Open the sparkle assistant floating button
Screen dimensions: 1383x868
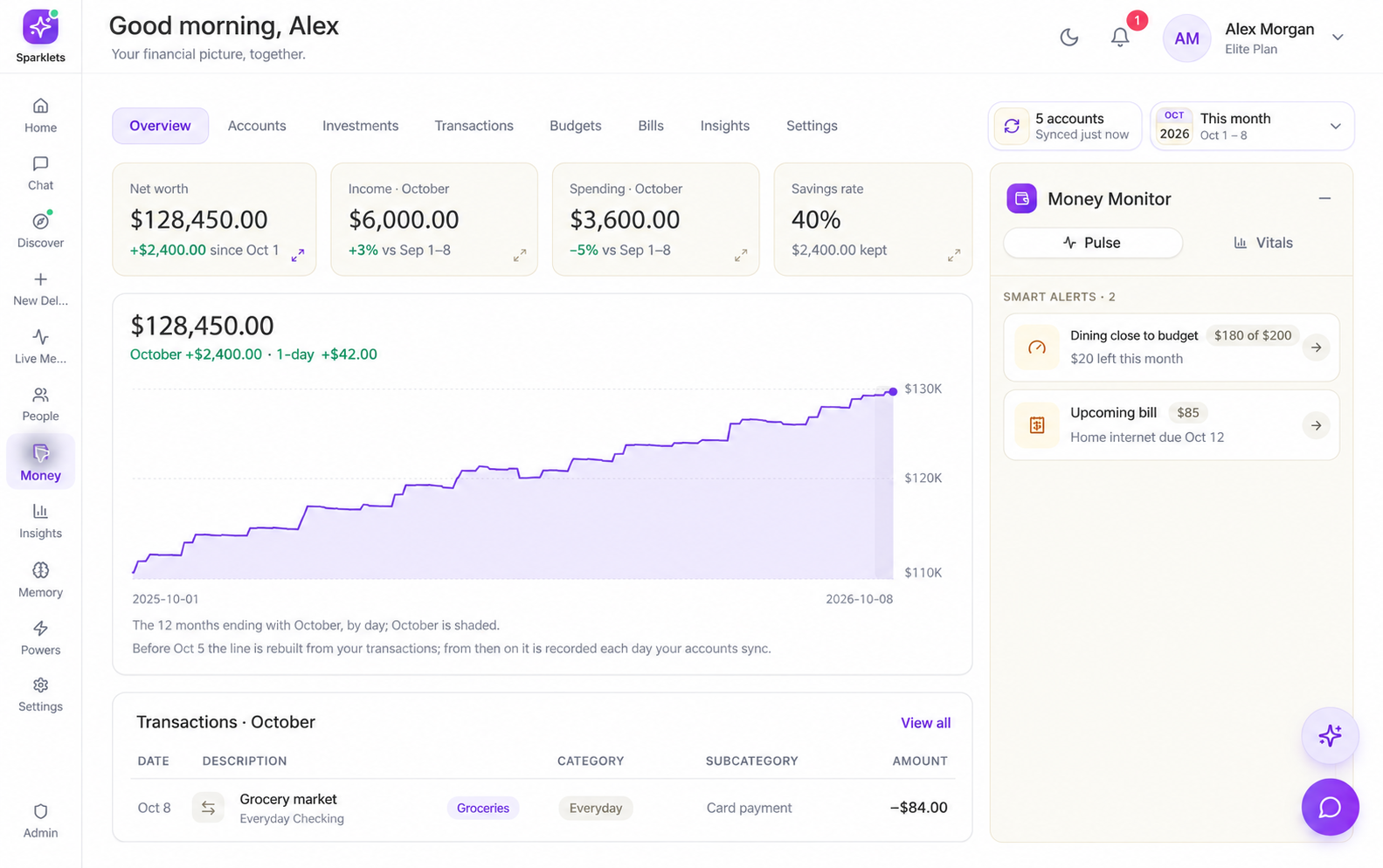1330,735
